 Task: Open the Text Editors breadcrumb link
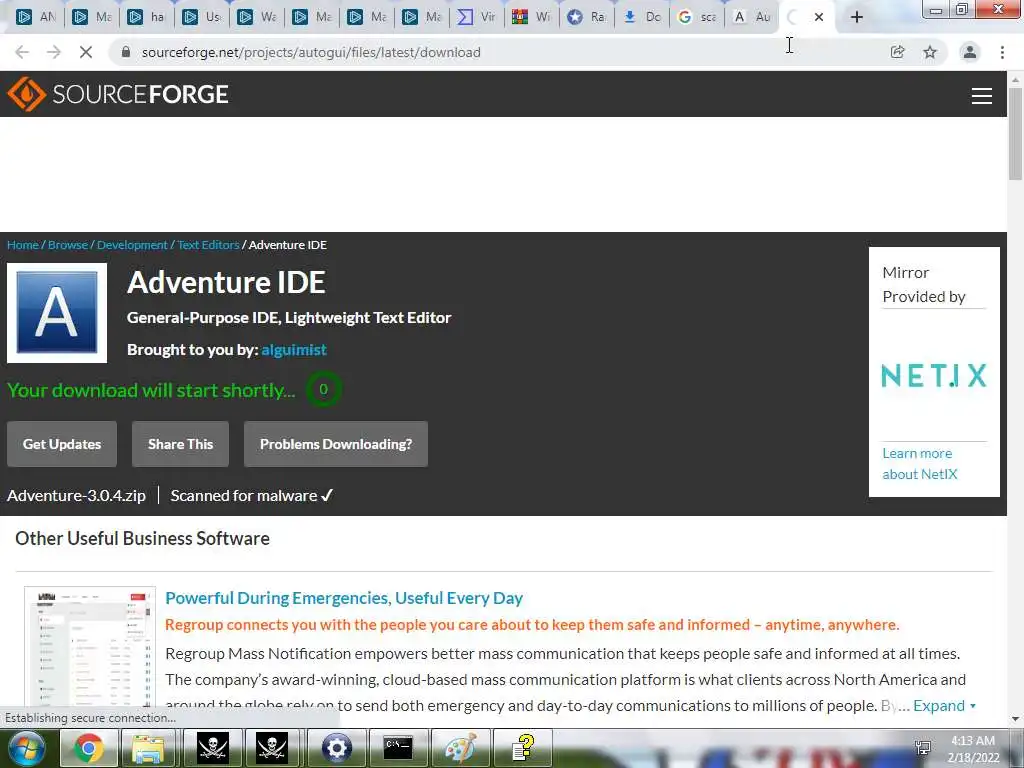click(x=208, y=245)
